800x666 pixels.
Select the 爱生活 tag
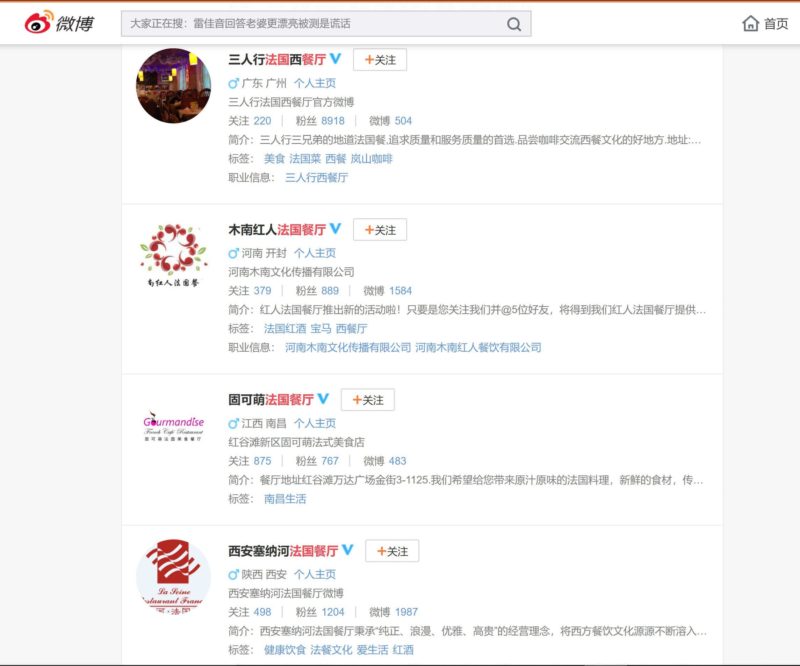click(x=372, y=650)
